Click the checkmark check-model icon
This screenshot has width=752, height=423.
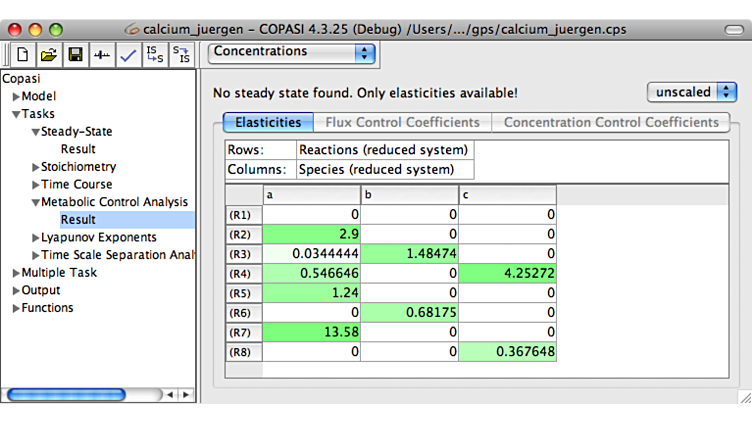click(x=127, y=55)
